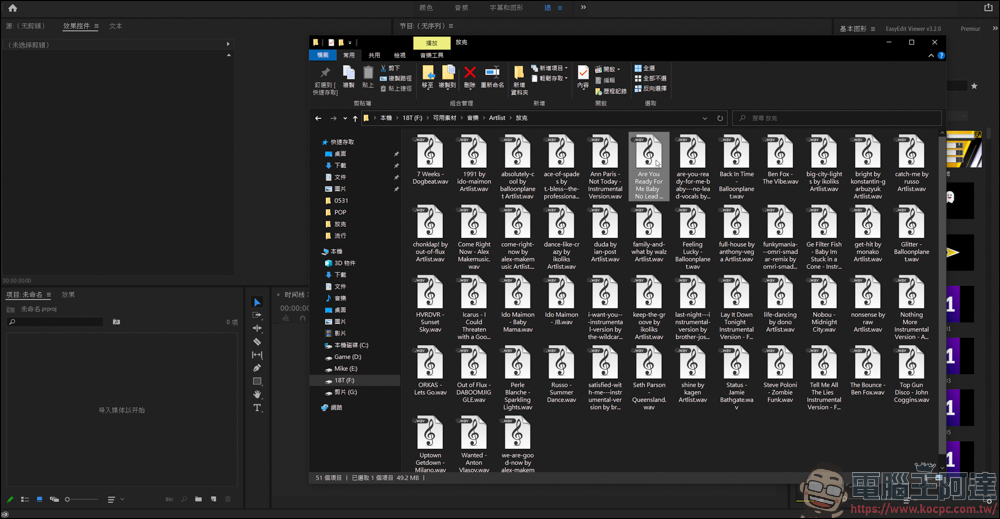Click the Explorer search box
The height and width of the screenshot is (519, 1000).
tap(837, 118)
